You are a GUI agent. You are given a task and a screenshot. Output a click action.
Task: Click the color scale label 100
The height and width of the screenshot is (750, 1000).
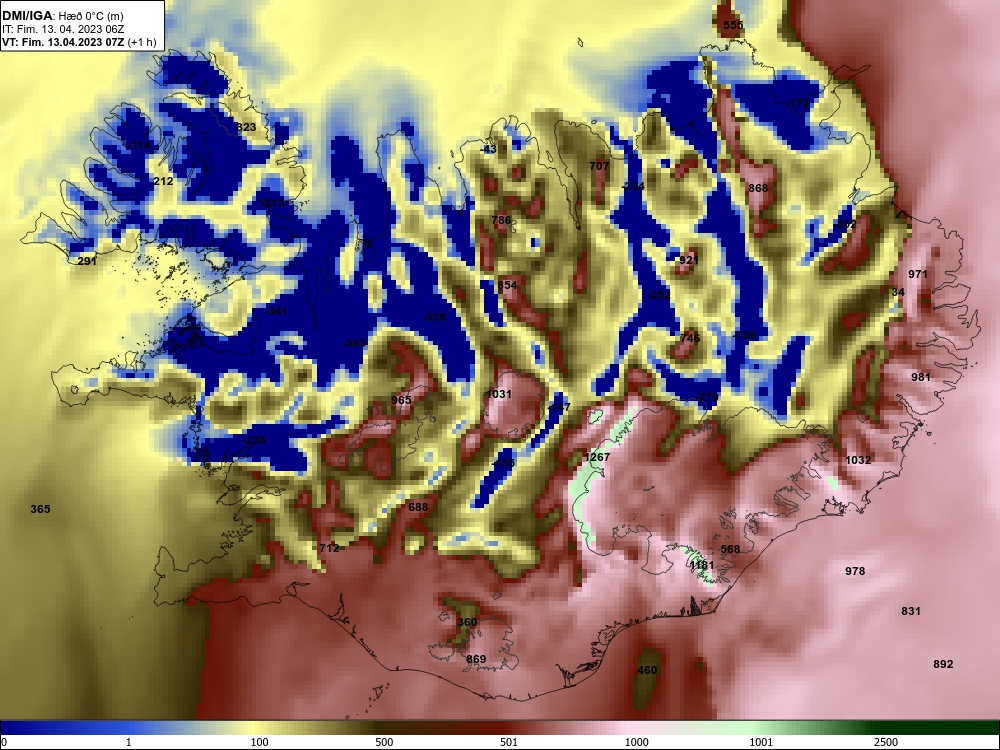pos(260,742)
